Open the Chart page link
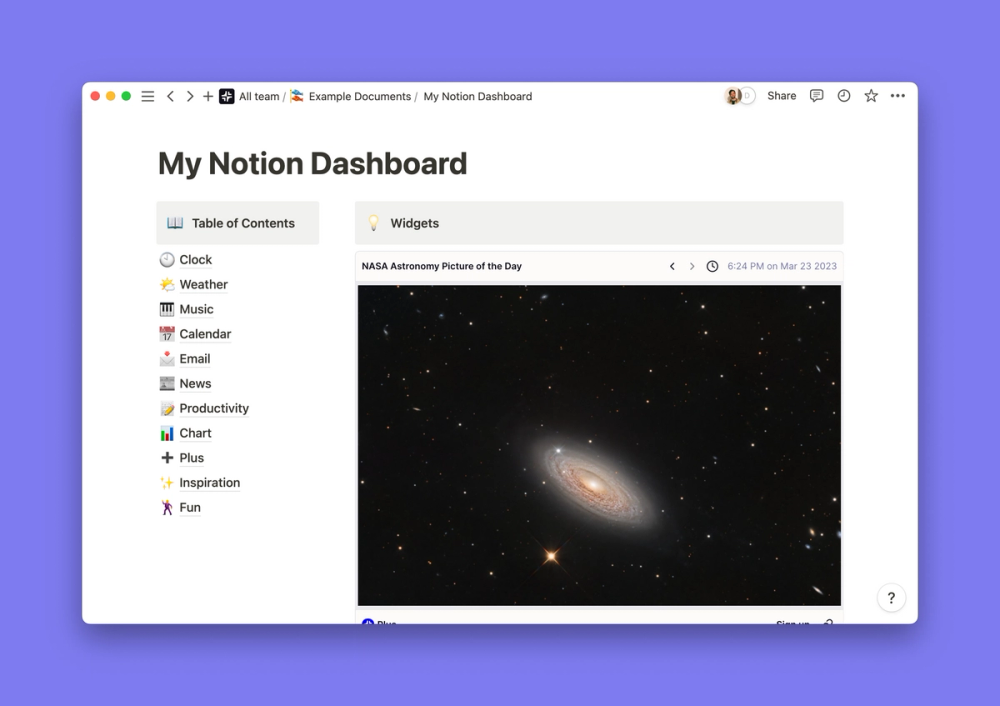The width and height of the screenshot is (1000, 706). point(195,433)
